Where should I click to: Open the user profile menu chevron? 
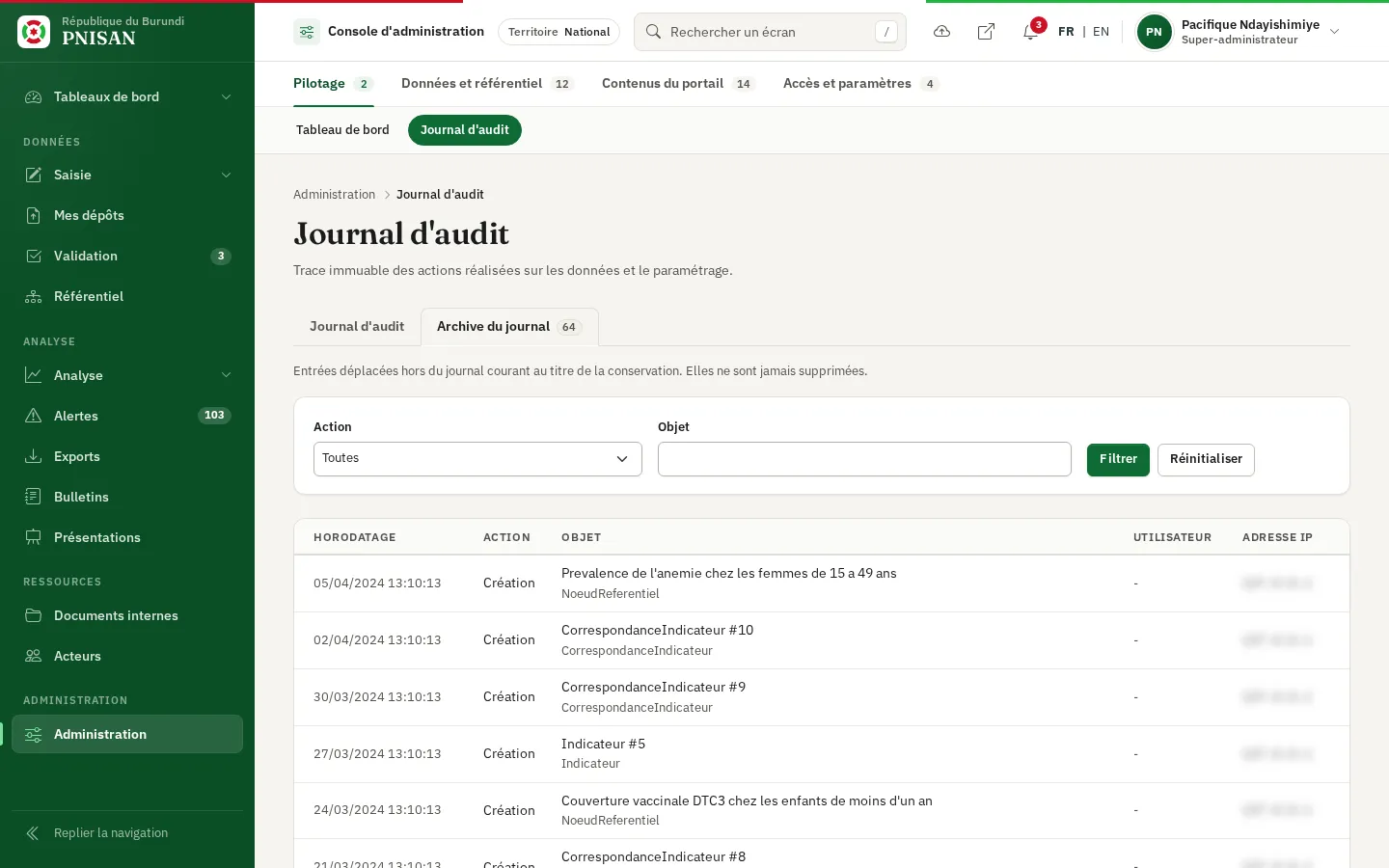coord(1335,32)
